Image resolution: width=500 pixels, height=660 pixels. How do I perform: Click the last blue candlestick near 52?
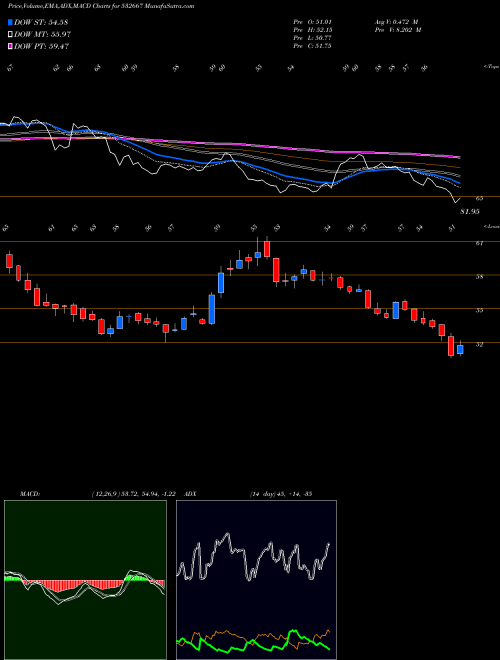(460, 349)
